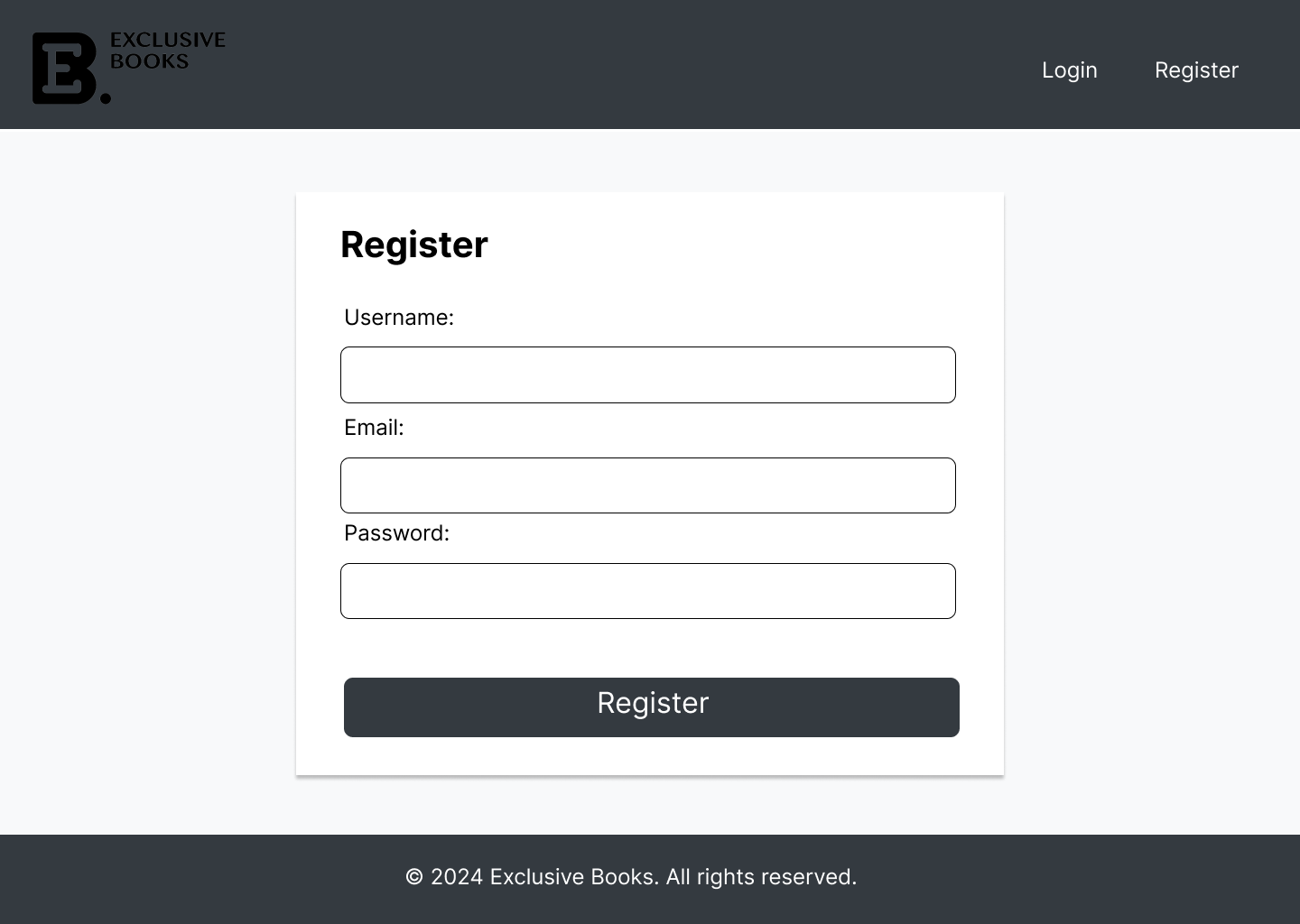Click the empty header area left of Login

[632, 65]
